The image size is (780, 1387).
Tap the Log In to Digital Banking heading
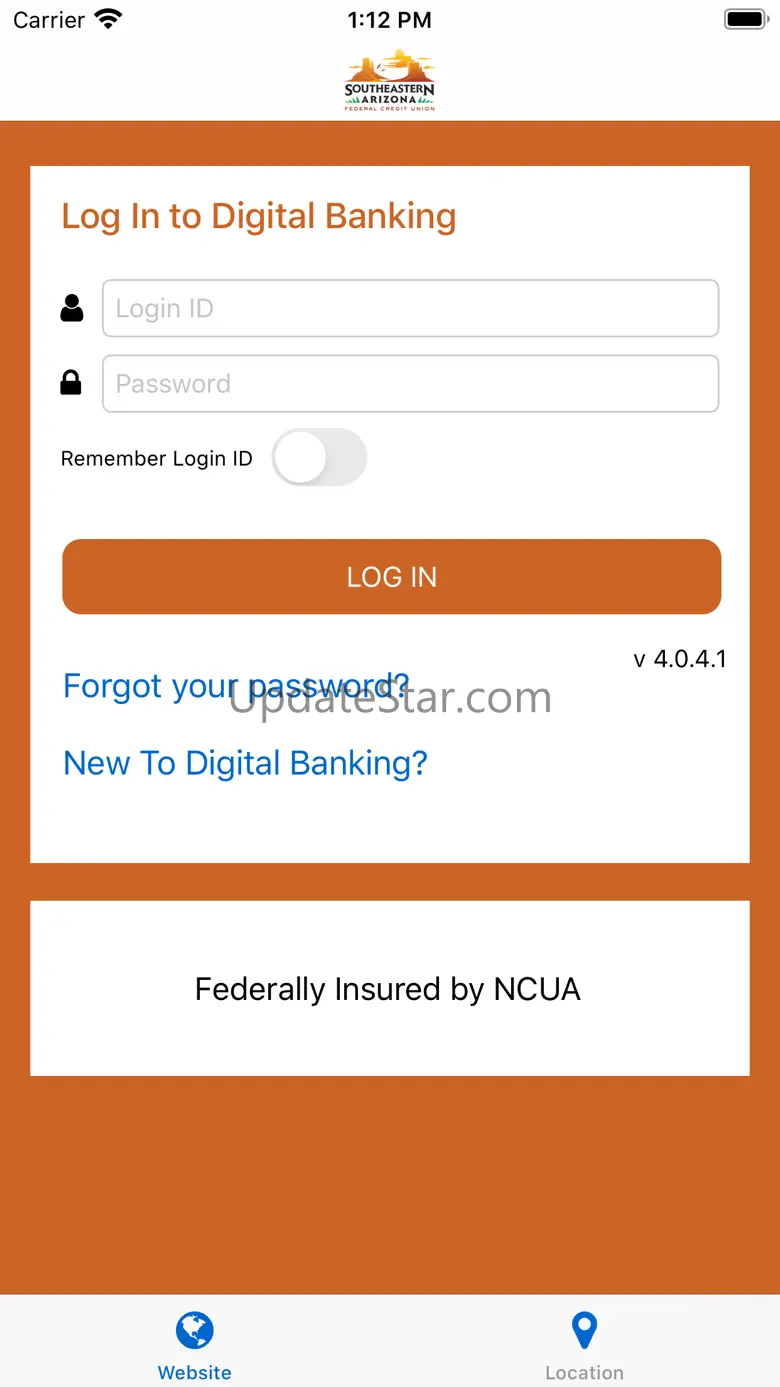(x=259, y=216)
